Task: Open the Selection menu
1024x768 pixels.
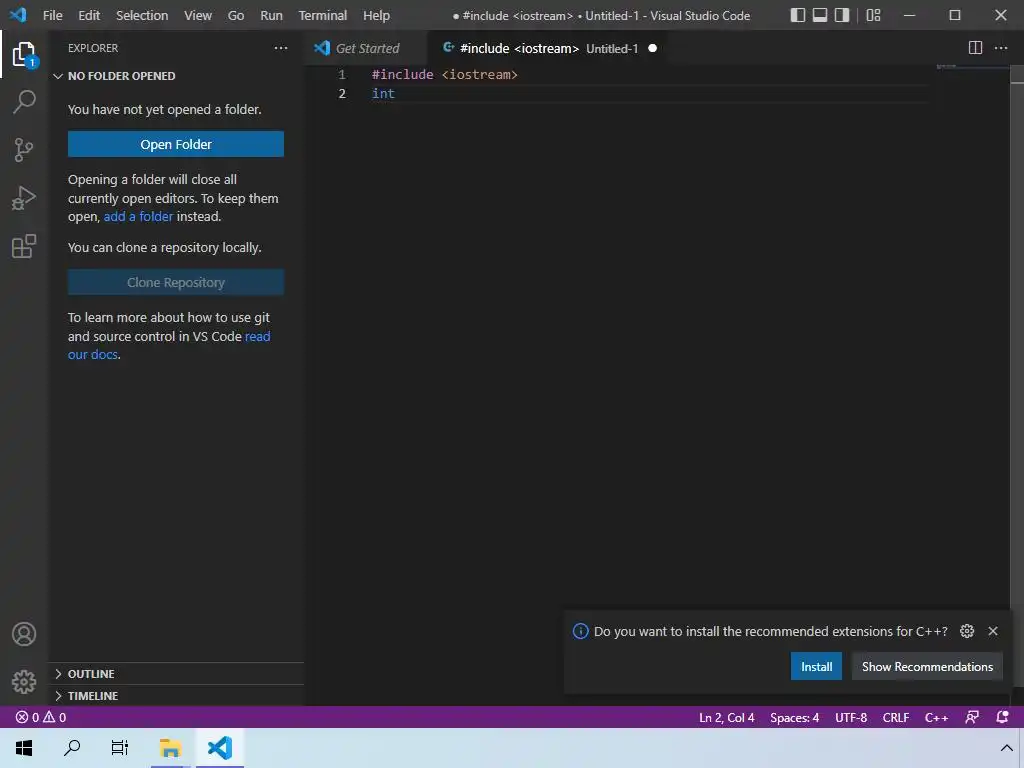Action: coord(142,15)
